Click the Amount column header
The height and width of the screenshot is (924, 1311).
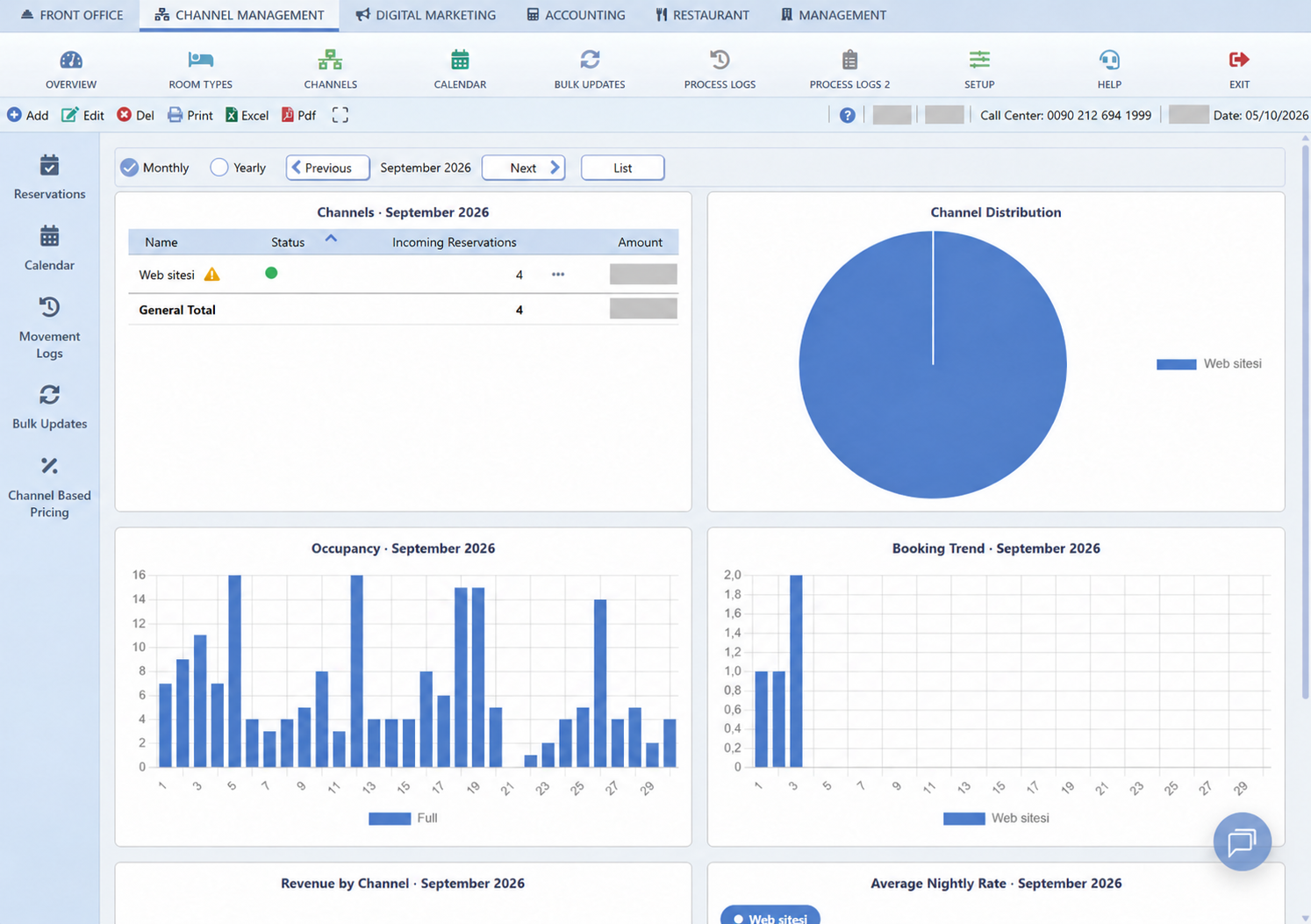coord(640,242)
